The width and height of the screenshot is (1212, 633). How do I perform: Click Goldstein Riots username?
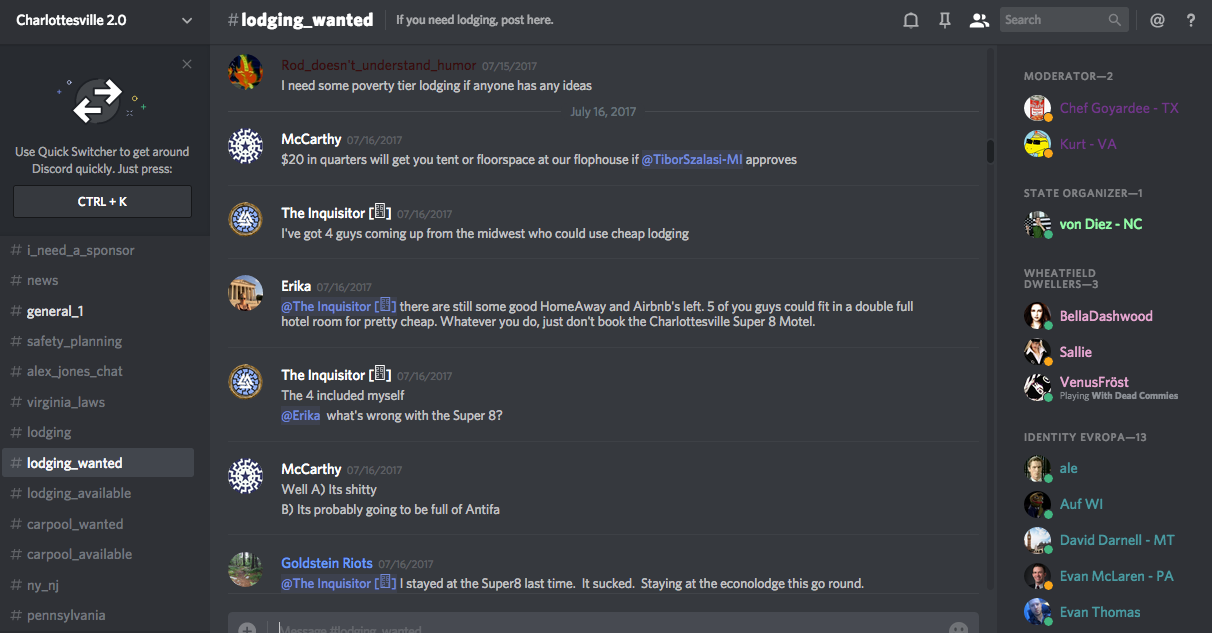(327, 563)
